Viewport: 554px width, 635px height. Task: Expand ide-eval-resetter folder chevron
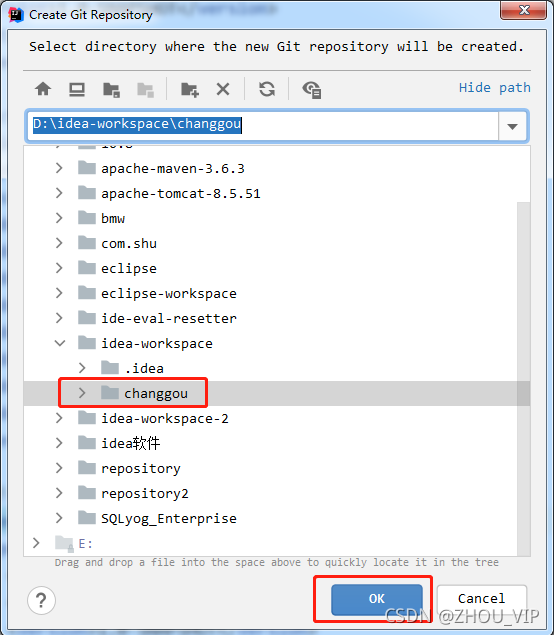(x=59, y=318)
